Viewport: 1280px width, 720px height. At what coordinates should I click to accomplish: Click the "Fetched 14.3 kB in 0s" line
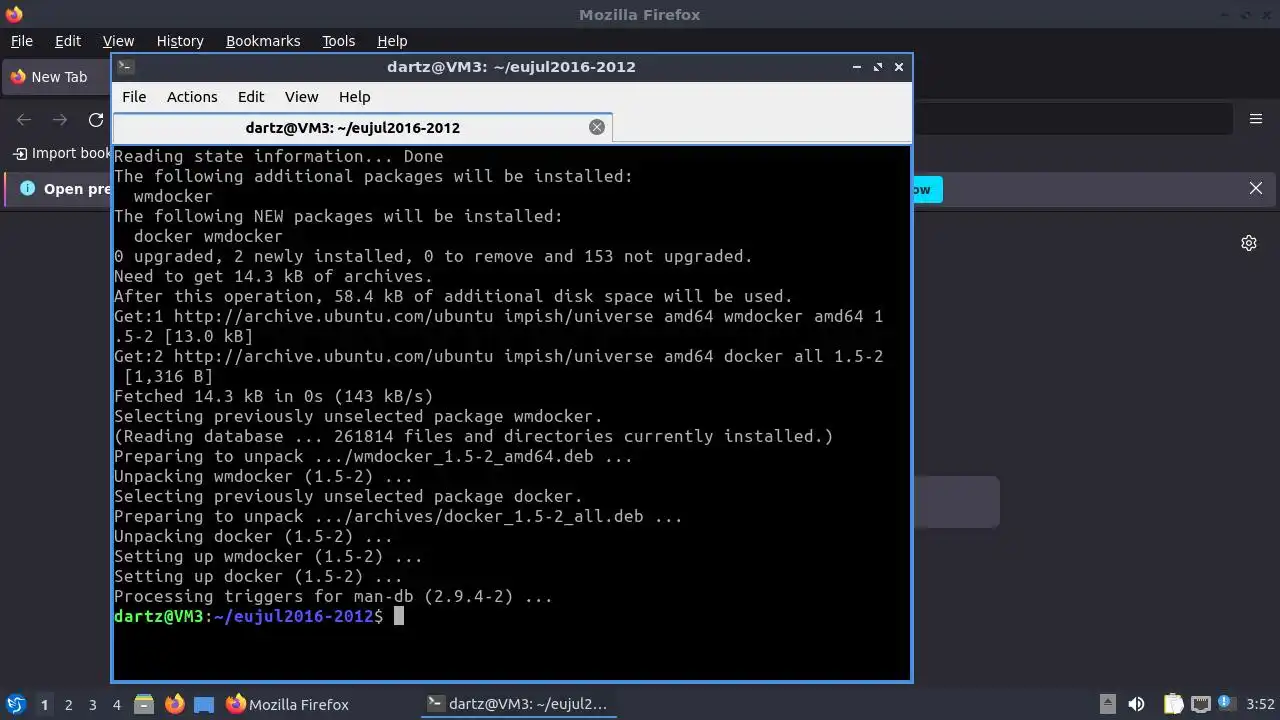tap(273, 396)
